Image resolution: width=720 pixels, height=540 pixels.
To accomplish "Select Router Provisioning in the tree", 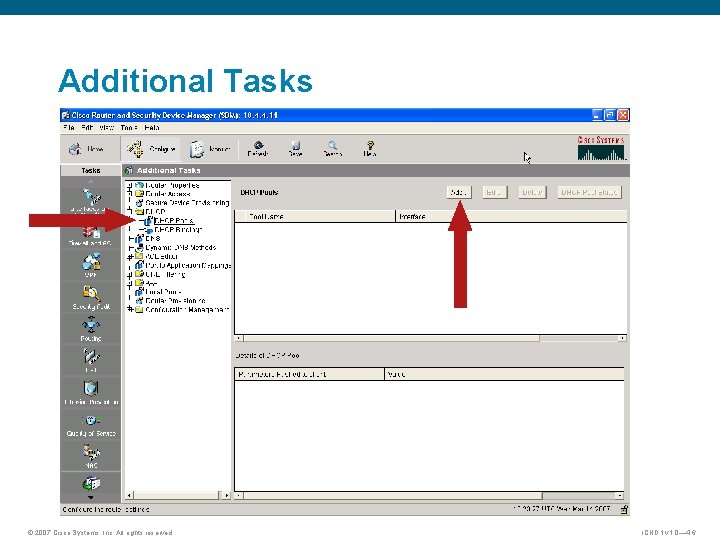I will click(174, 301).
